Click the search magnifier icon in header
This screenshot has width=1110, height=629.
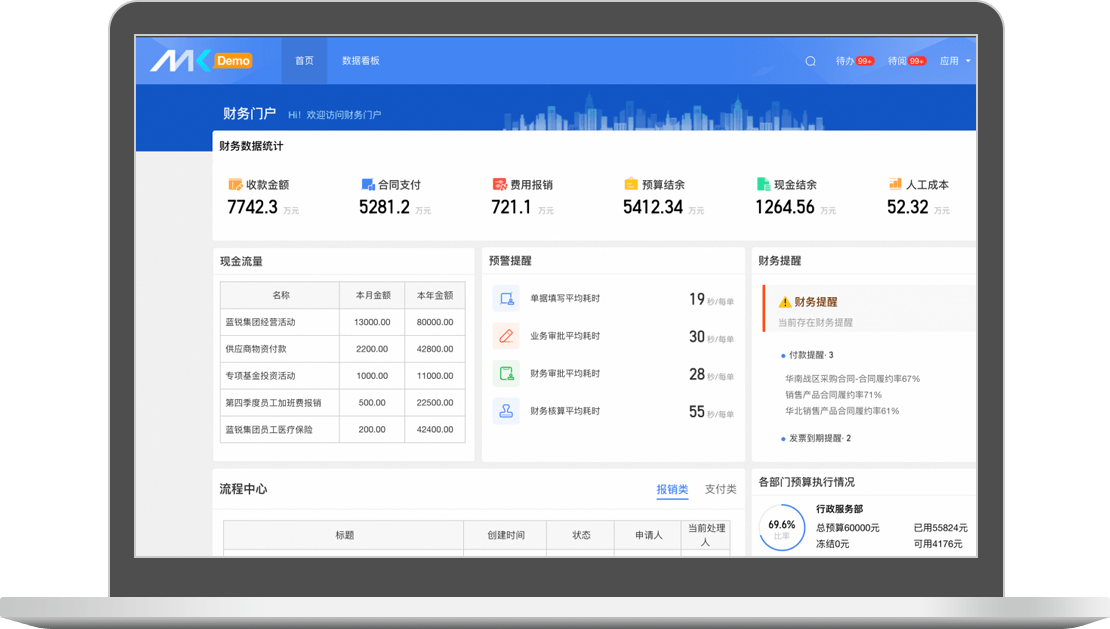(x=810, y=61)
